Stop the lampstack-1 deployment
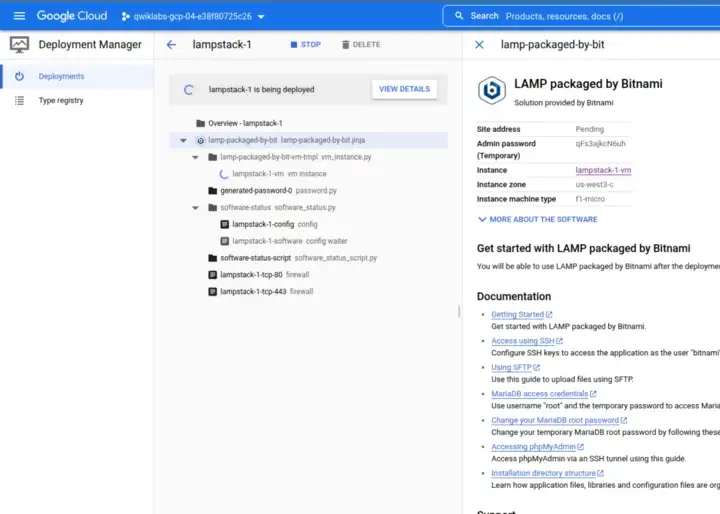Image resolution: width=720 pixels, height=514 pixels. (x=306, y=45)
